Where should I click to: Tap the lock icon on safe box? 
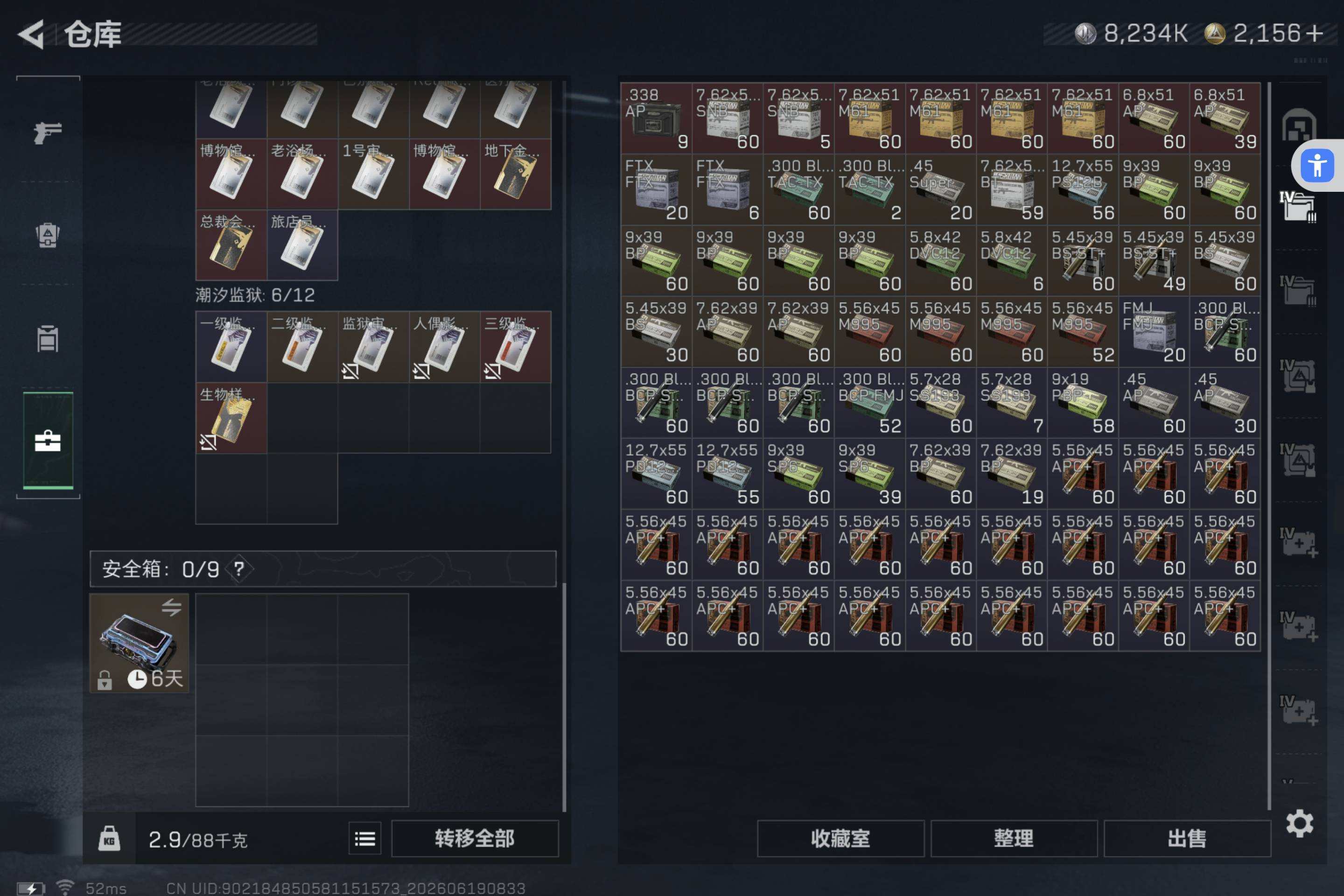tap(104, 680)
